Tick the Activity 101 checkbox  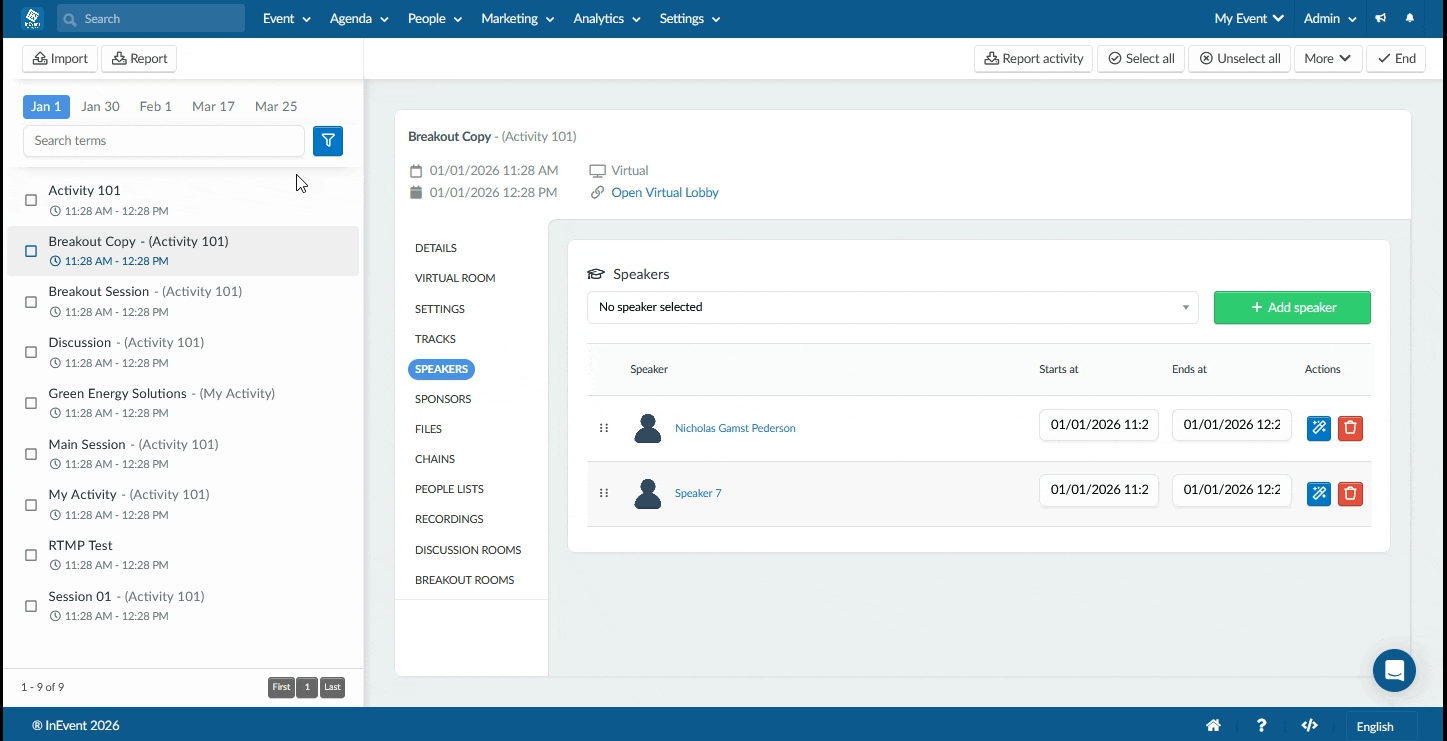point(31,200)
